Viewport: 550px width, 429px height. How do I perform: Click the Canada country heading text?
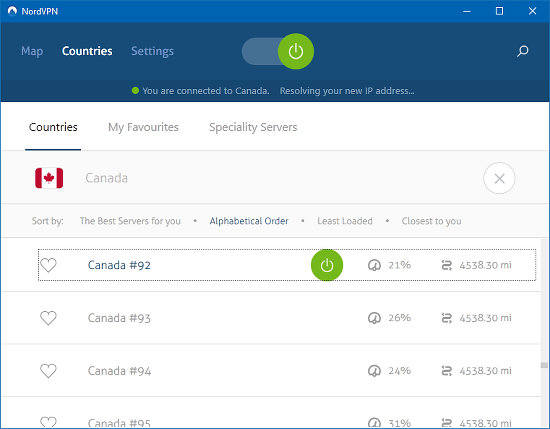click(106, 178)
